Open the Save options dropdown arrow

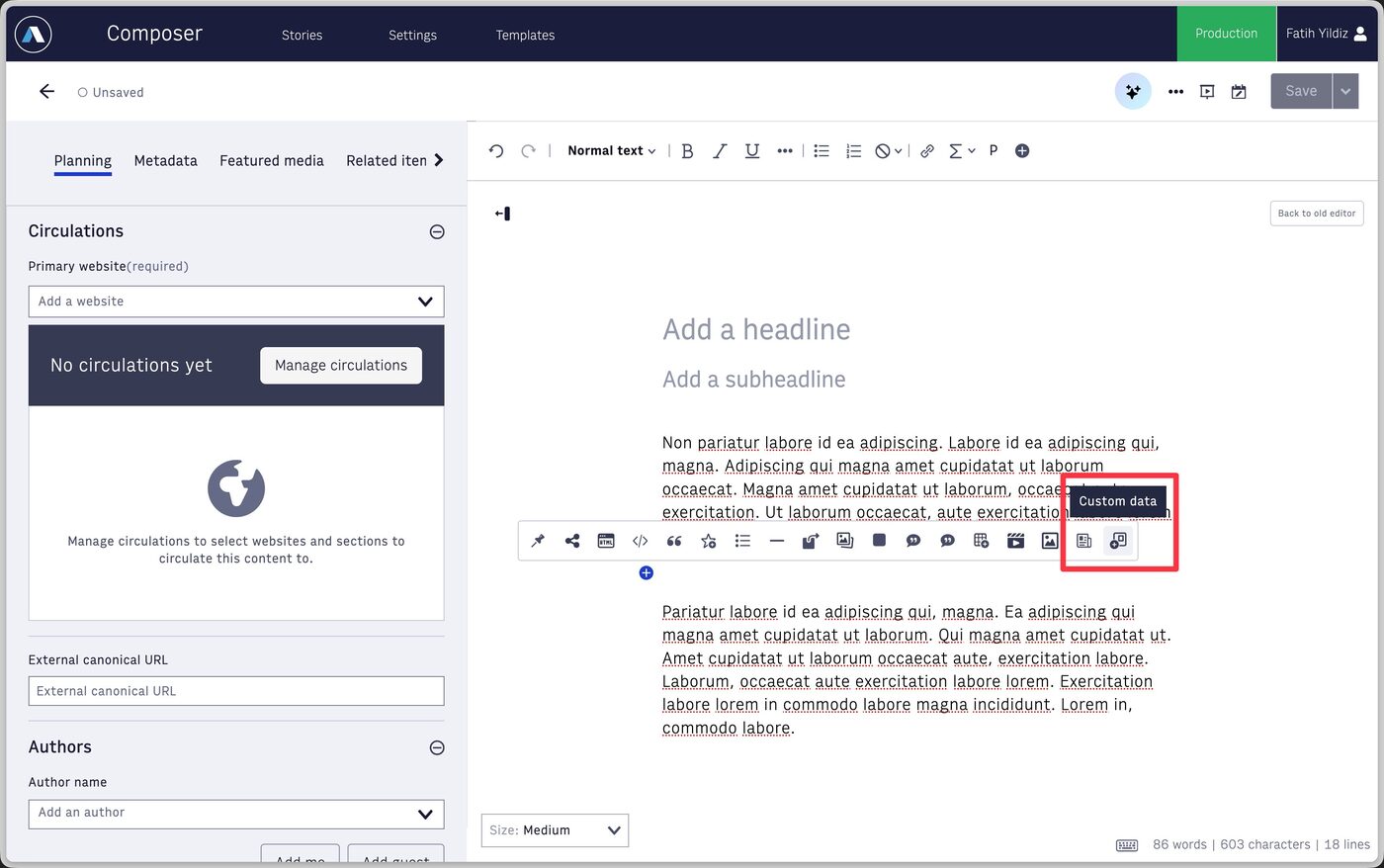[1345, 91]
